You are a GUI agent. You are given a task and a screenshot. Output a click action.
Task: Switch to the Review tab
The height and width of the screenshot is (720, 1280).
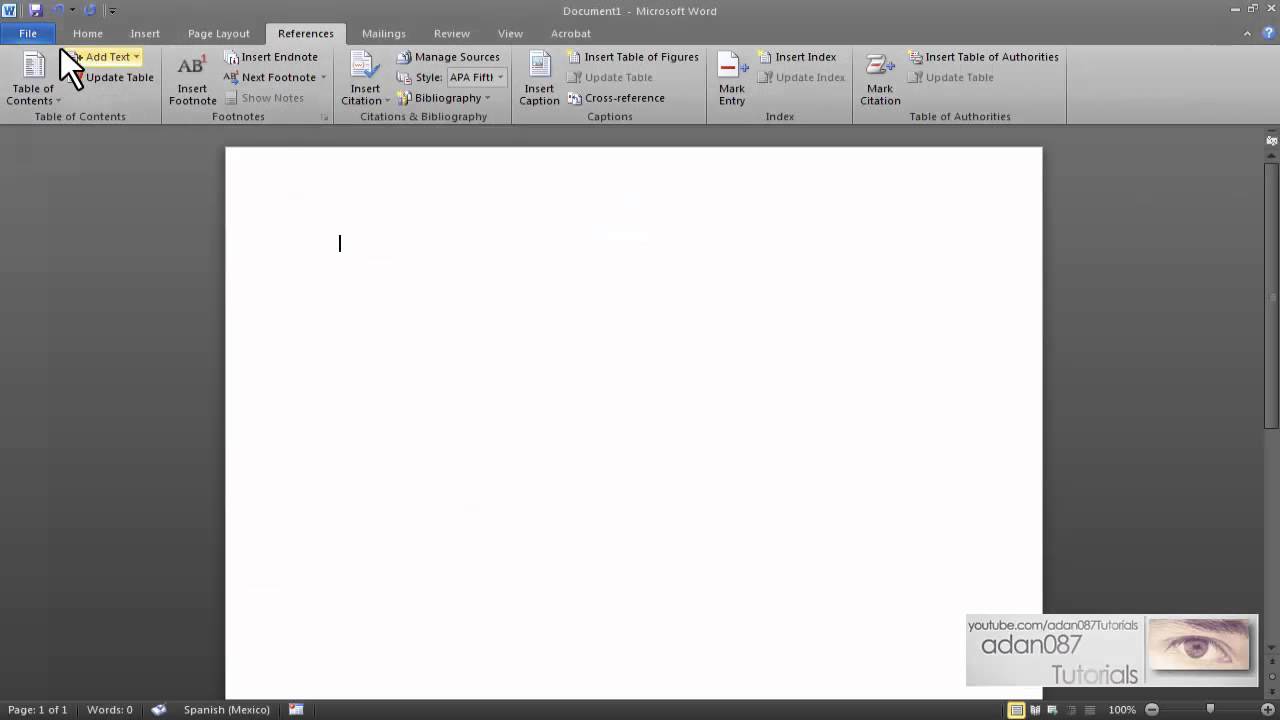coord(452,33)
